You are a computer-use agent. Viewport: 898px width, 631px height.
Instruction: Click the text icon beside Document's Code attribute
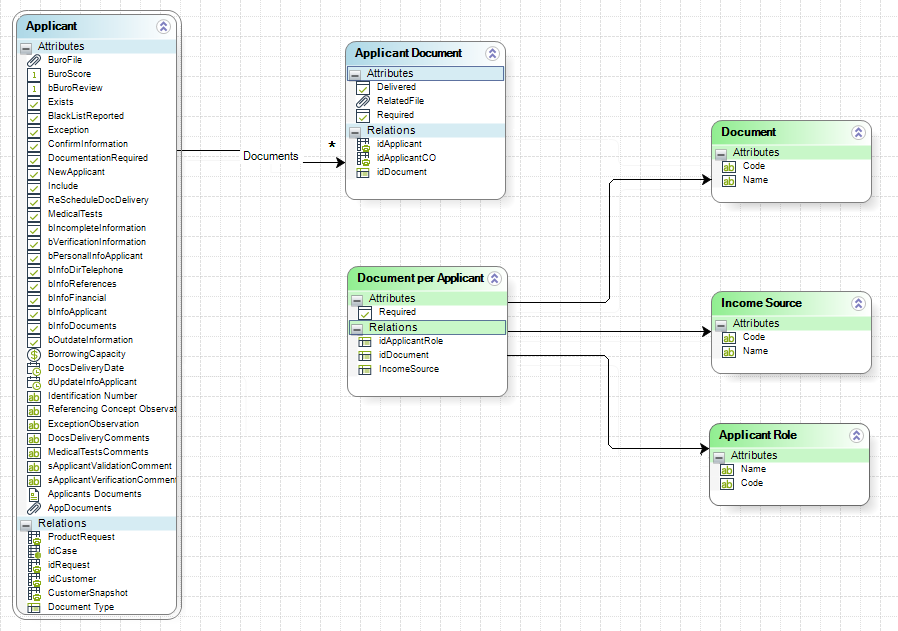coord(729,166)
